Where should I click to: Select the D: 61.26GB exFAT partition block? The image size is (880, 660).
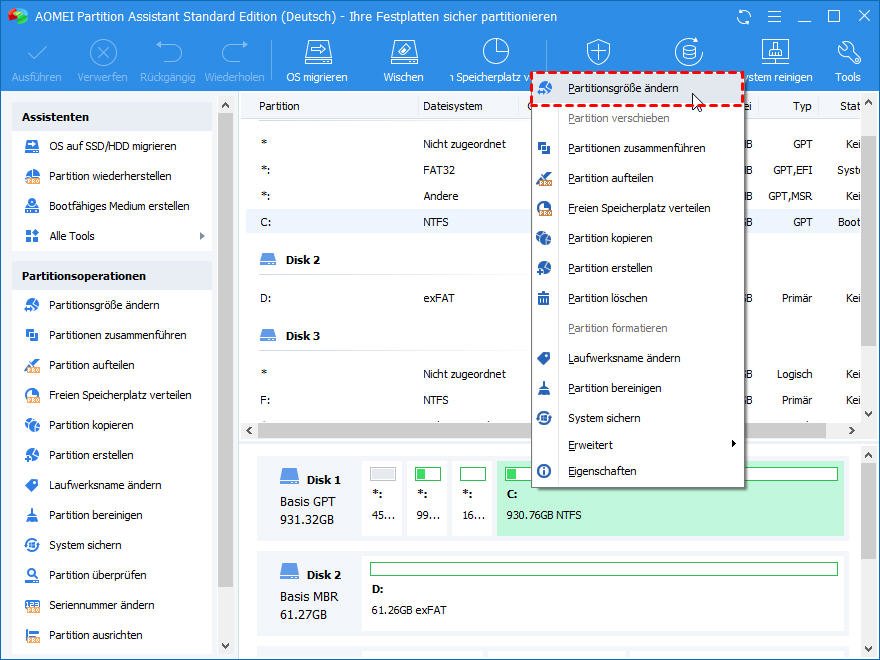pyautogui.click(x=603, y=594)
